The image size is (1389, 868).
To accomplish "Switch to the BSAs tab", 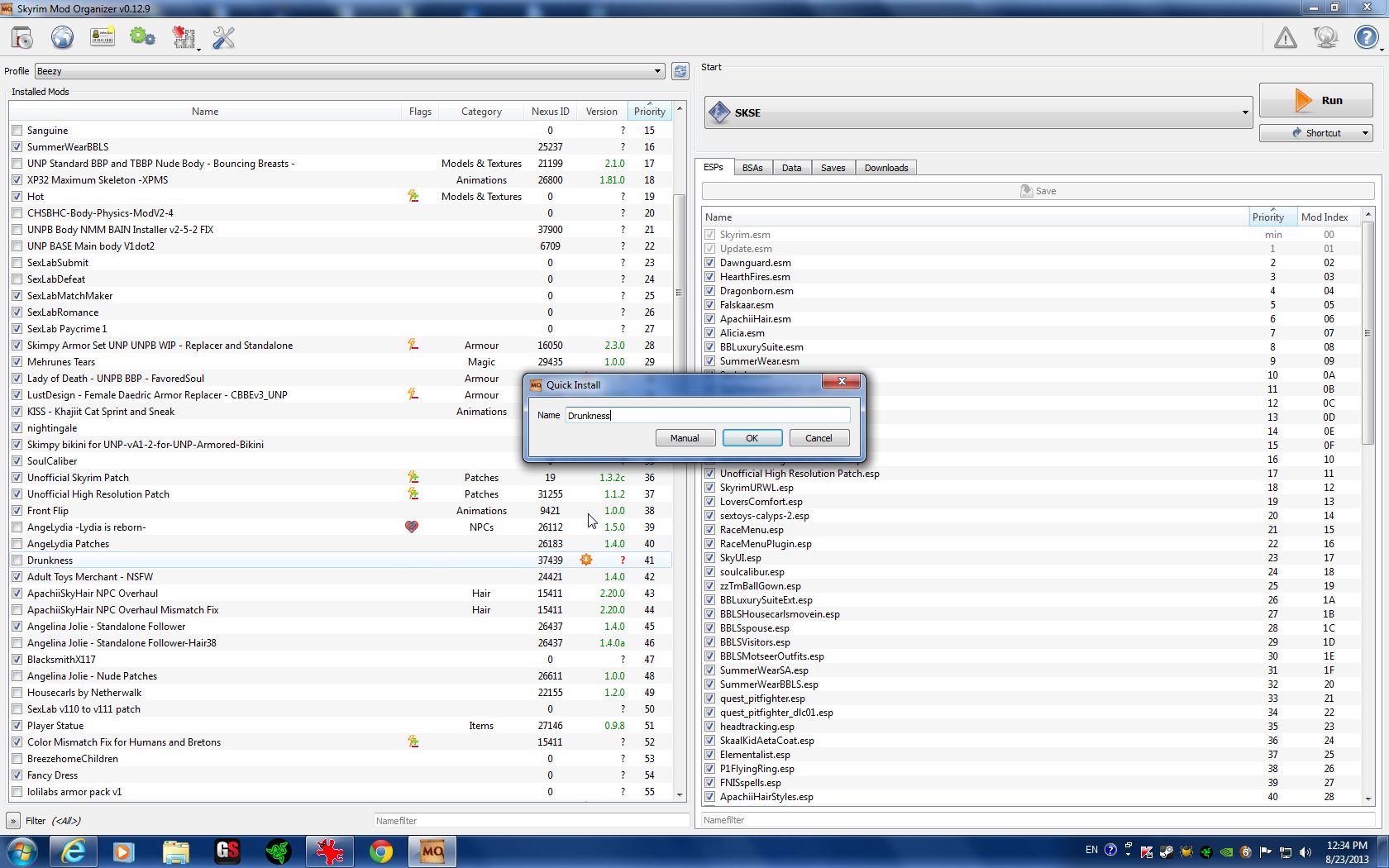I will click(x=752, y=168).
